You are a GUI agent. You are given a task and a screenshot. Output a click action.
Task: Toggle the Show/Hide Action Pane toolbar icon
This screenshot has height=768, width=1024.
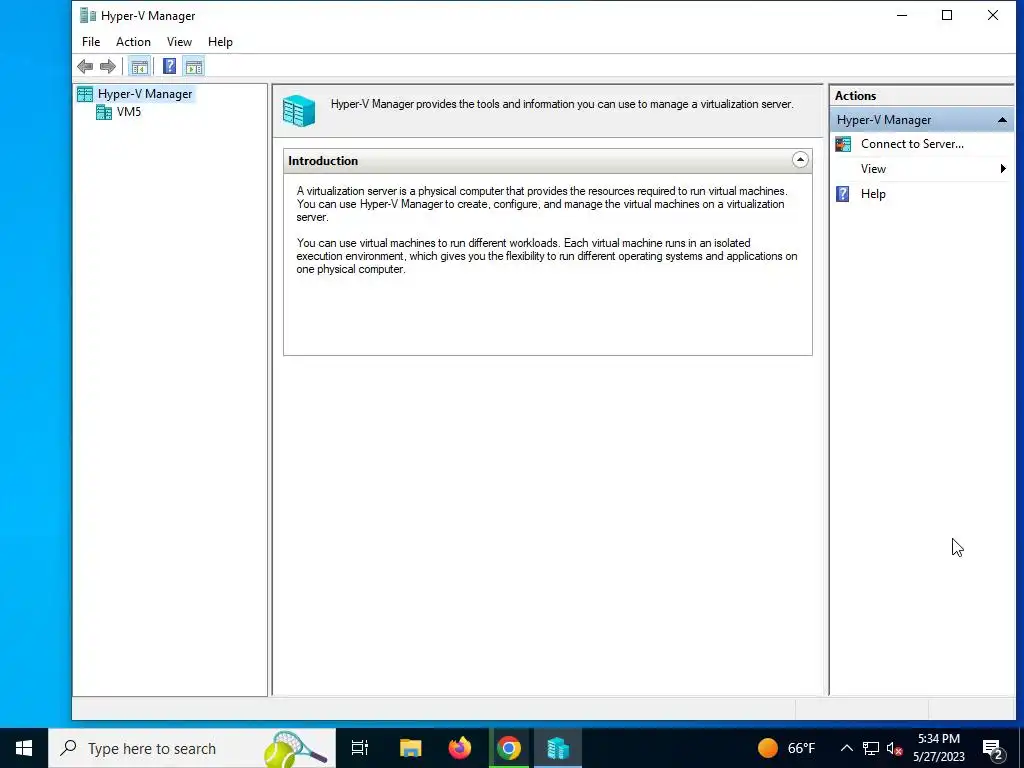(194, 66)
